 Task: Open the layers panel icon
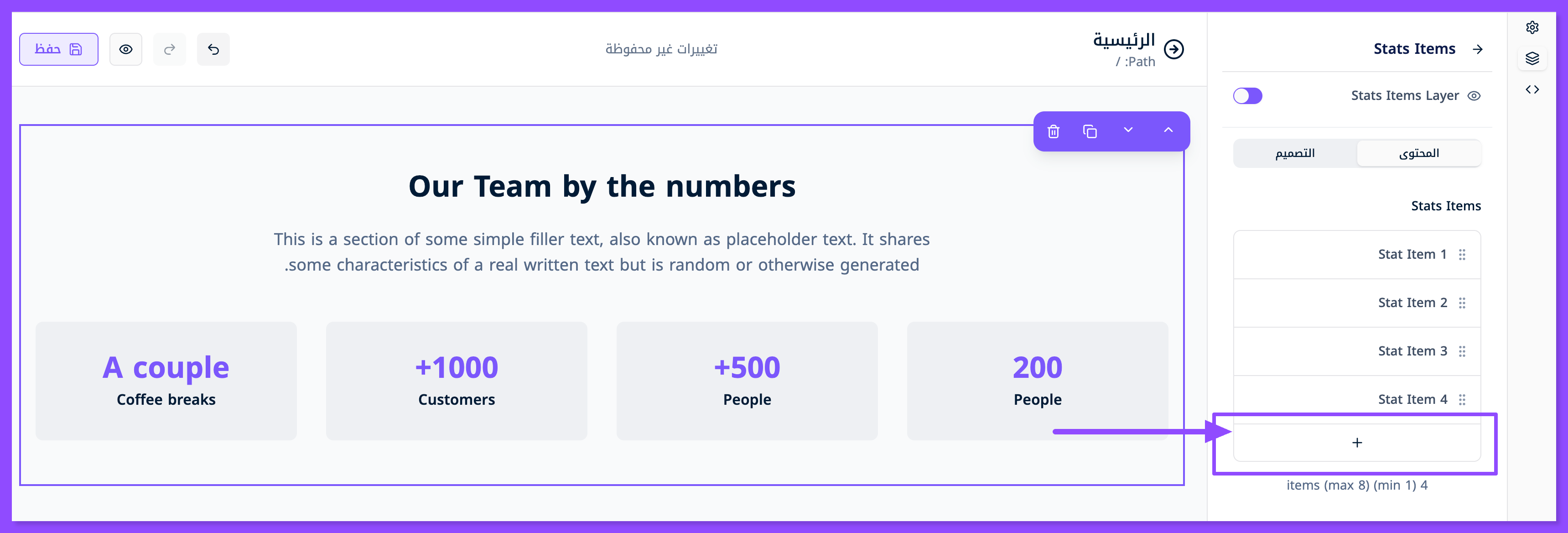1532,58
